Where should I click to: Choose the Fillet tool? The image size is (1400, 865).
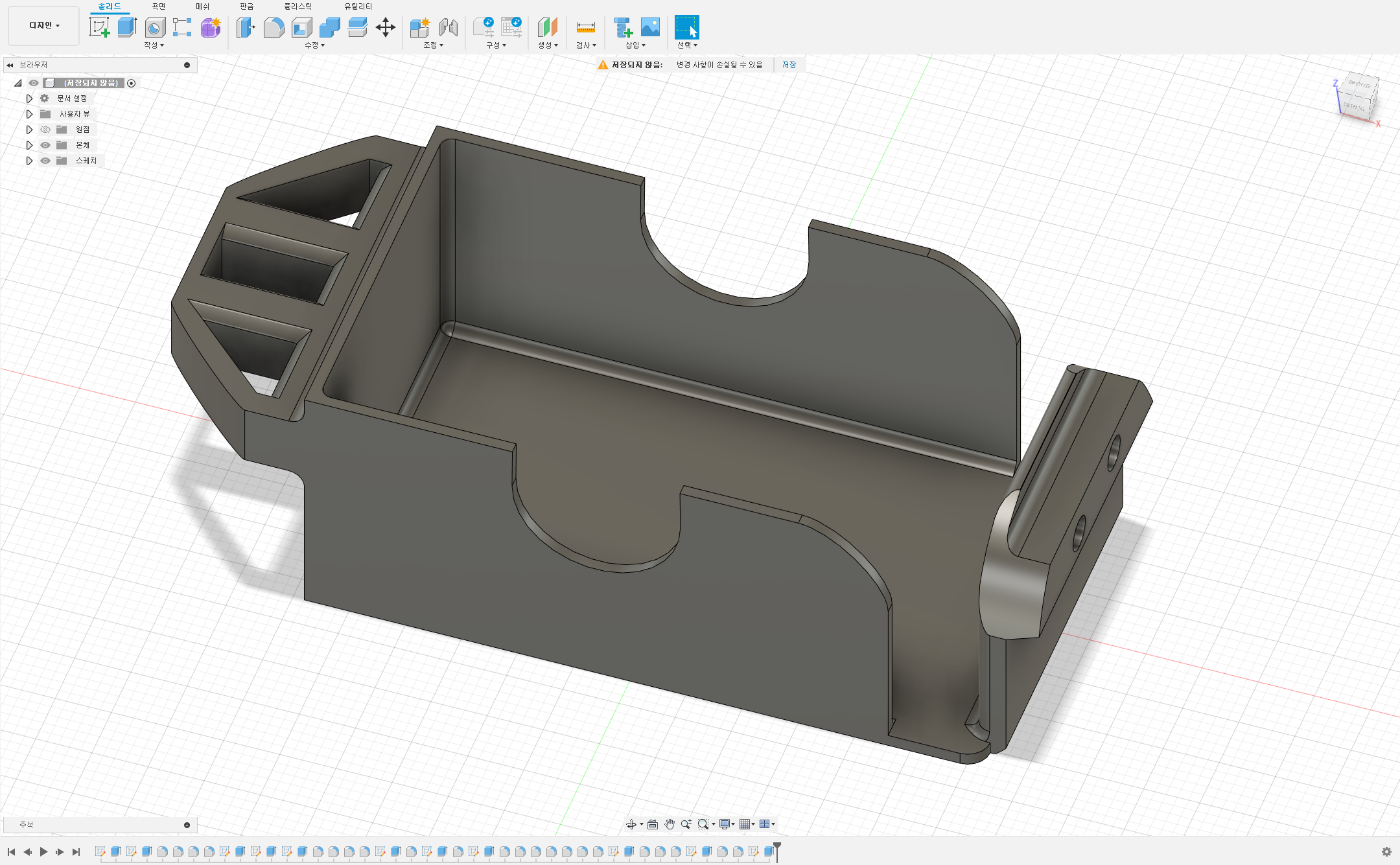[x=274, y=27]
